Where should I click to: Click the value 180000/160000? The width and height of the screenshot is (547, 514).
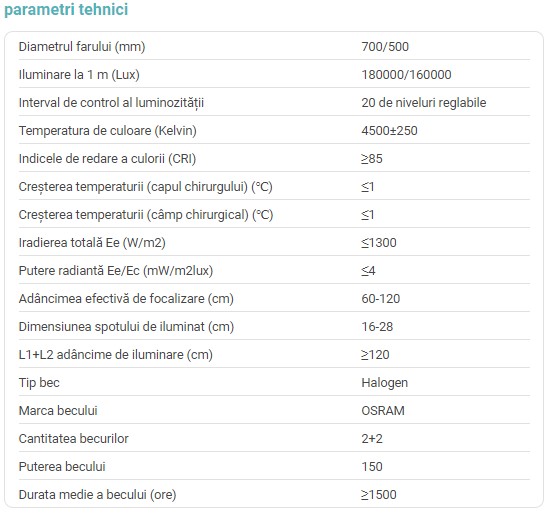click(x=406, y=75)
